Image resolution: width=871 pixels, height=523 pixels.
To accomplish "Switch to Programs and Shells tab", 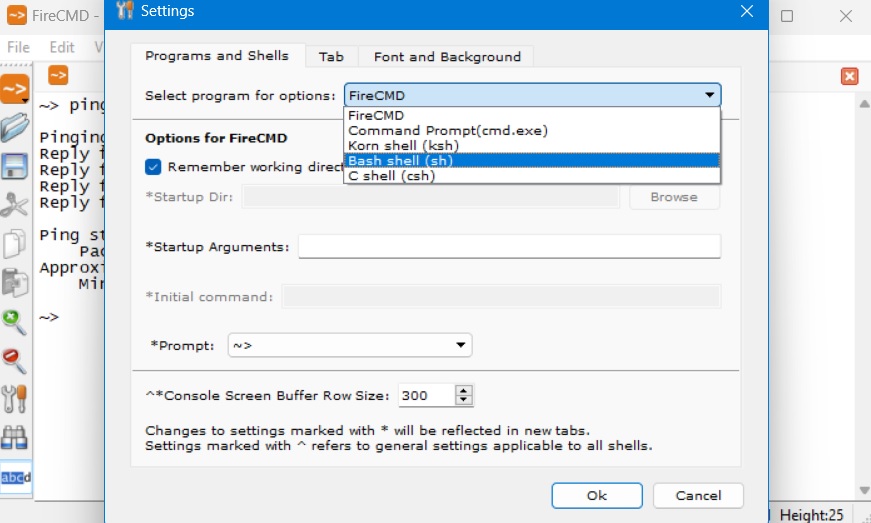I will 217,56.
